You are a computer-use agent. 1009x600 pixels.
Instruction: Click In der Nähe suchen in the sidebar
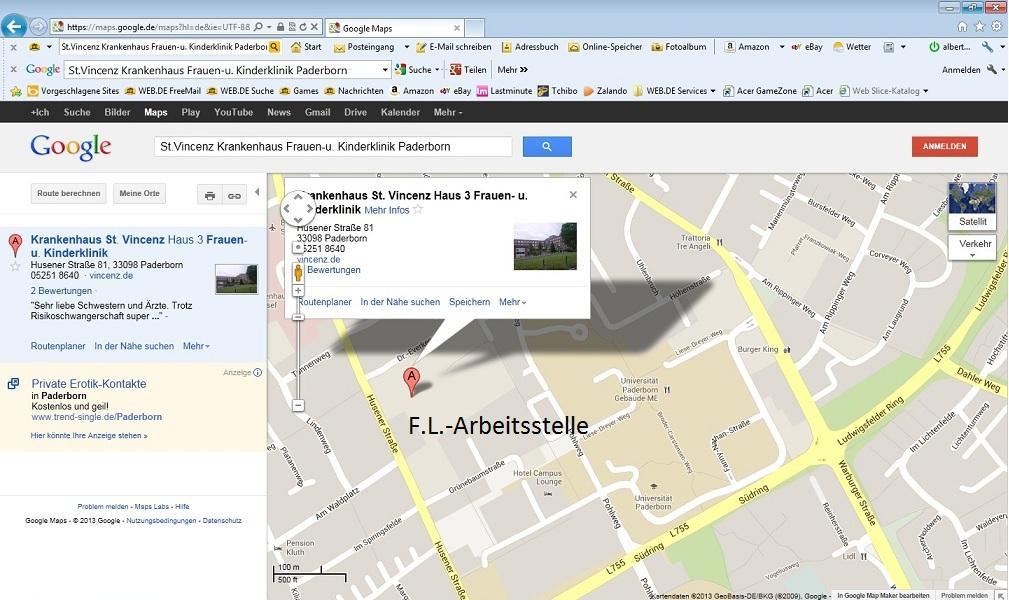[x=134, y=346]
